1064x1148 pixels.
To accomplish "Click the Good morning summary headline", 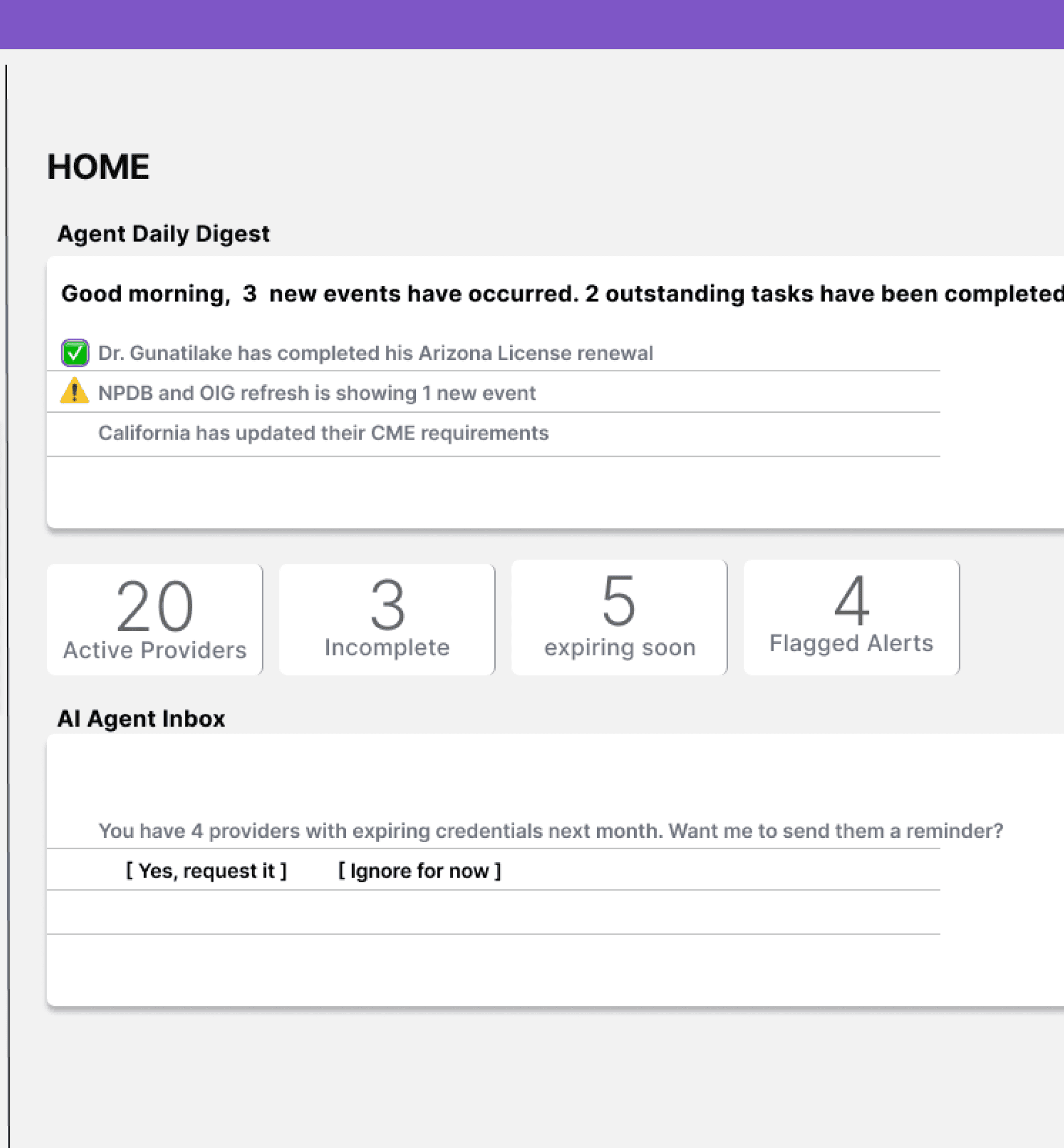I will 562,293.
